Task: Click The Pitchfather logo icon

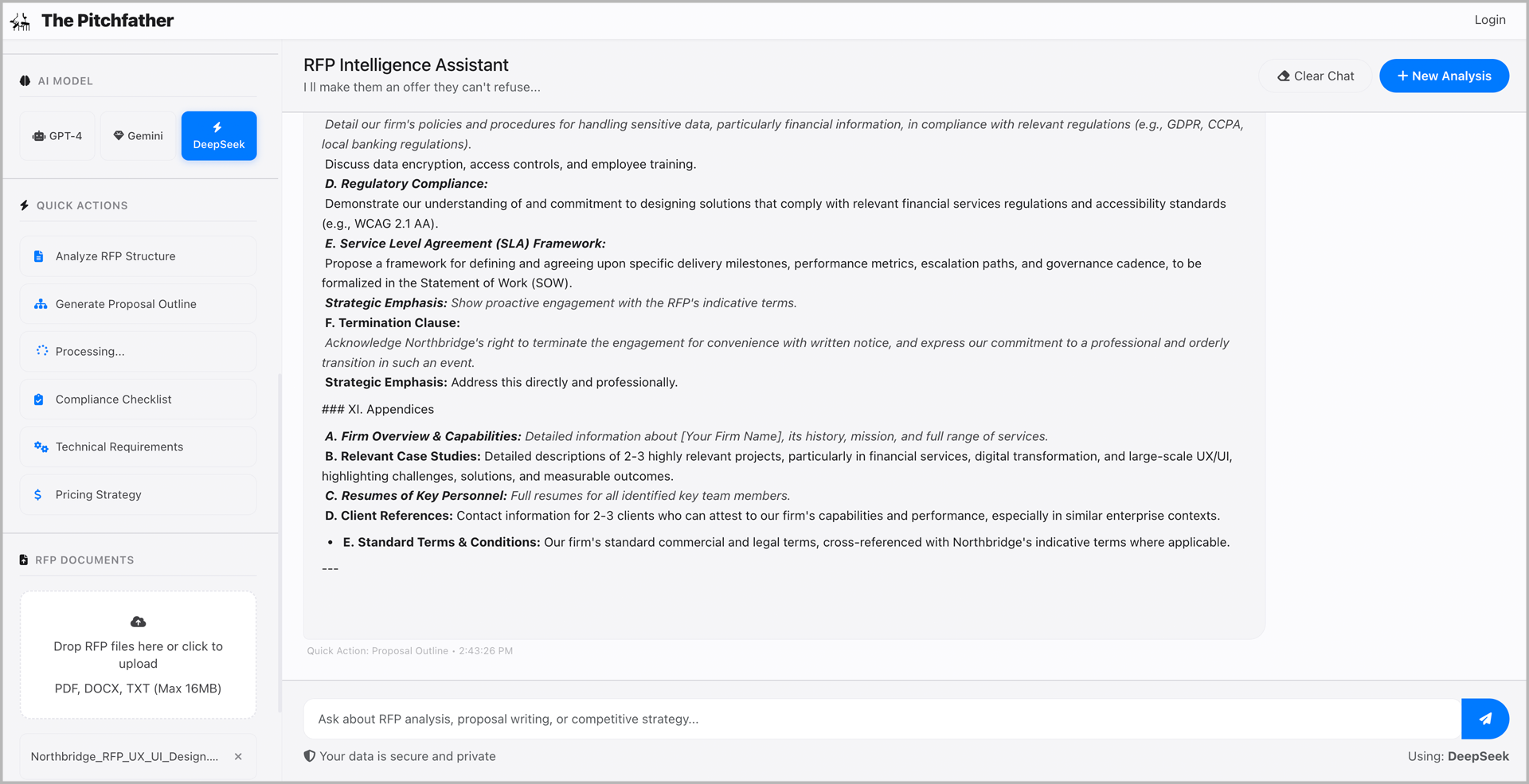Action: [21, 21]
